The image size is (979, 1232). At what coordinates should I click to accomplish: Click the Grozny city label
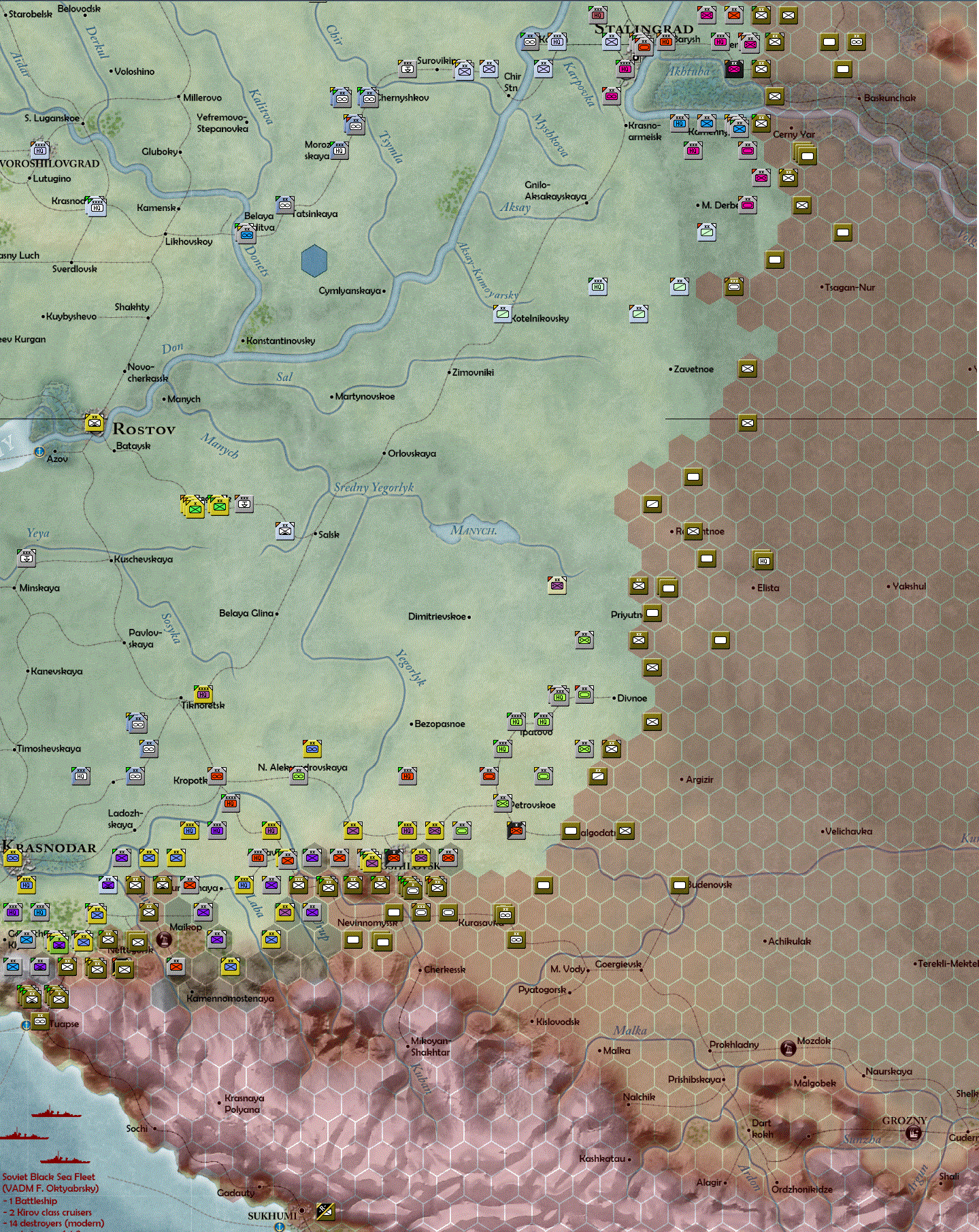click(905, 1120)
